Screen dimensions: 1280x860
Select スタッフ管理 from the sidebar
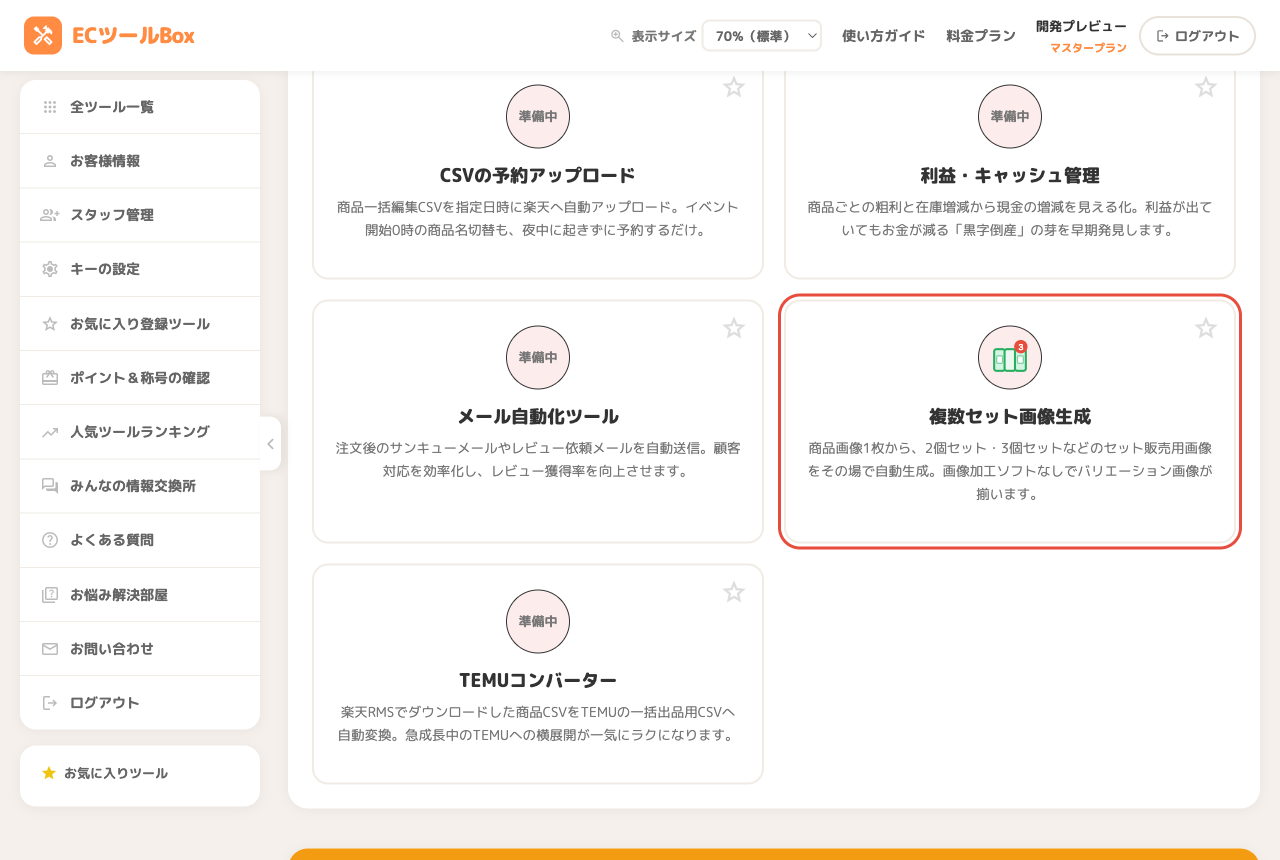pyautogui.click(x=140, y=215)
